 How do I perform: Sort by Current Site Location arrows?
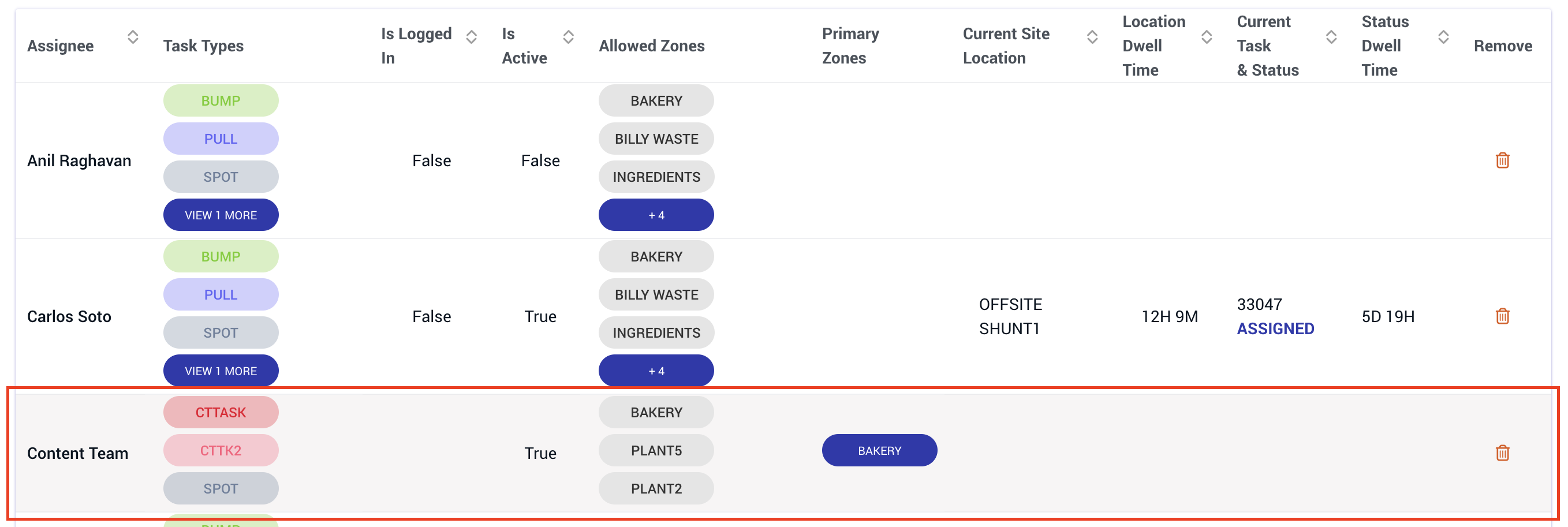point(1092,37)
